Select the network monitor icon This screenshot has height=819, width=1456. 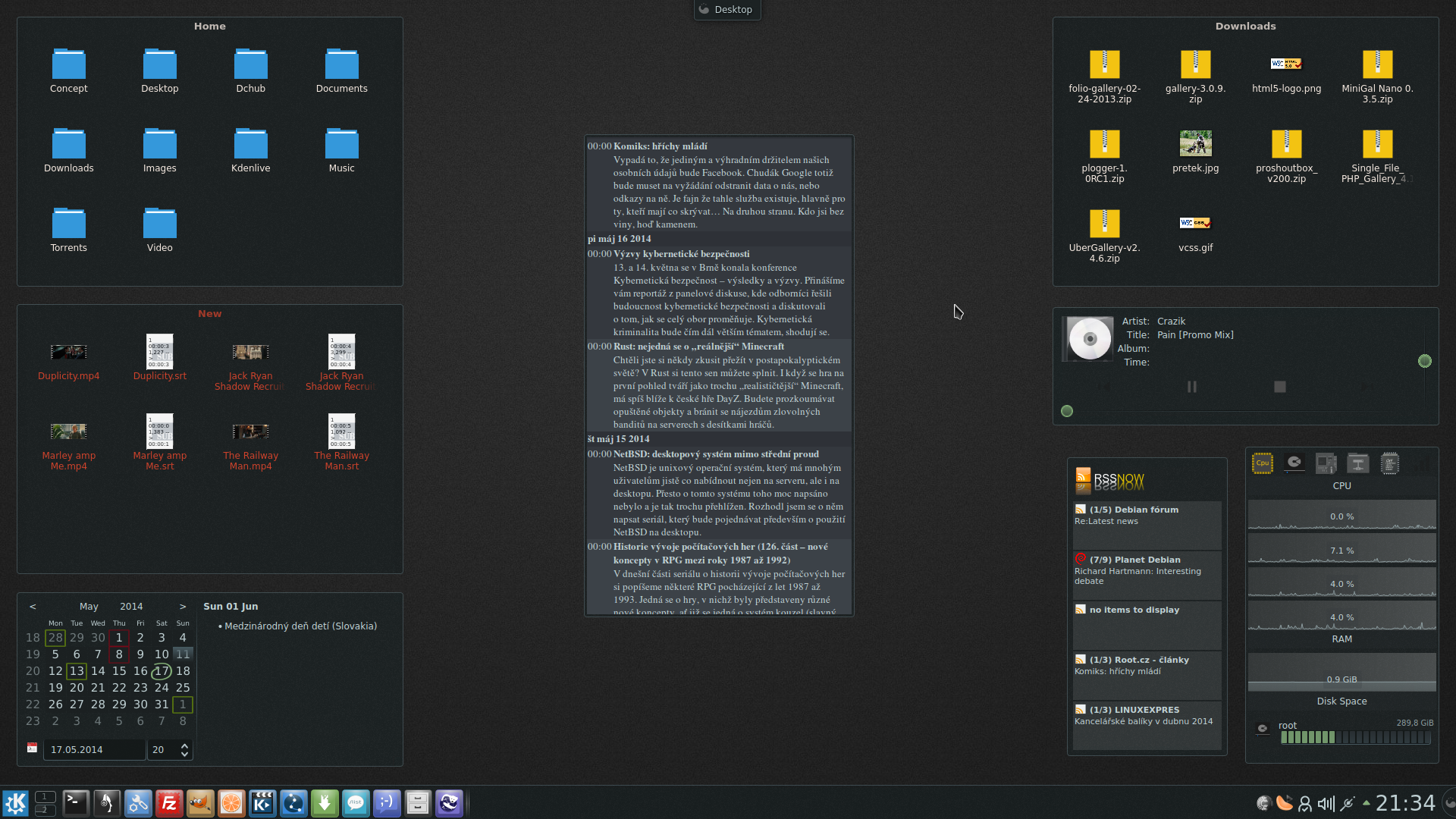1357,463
